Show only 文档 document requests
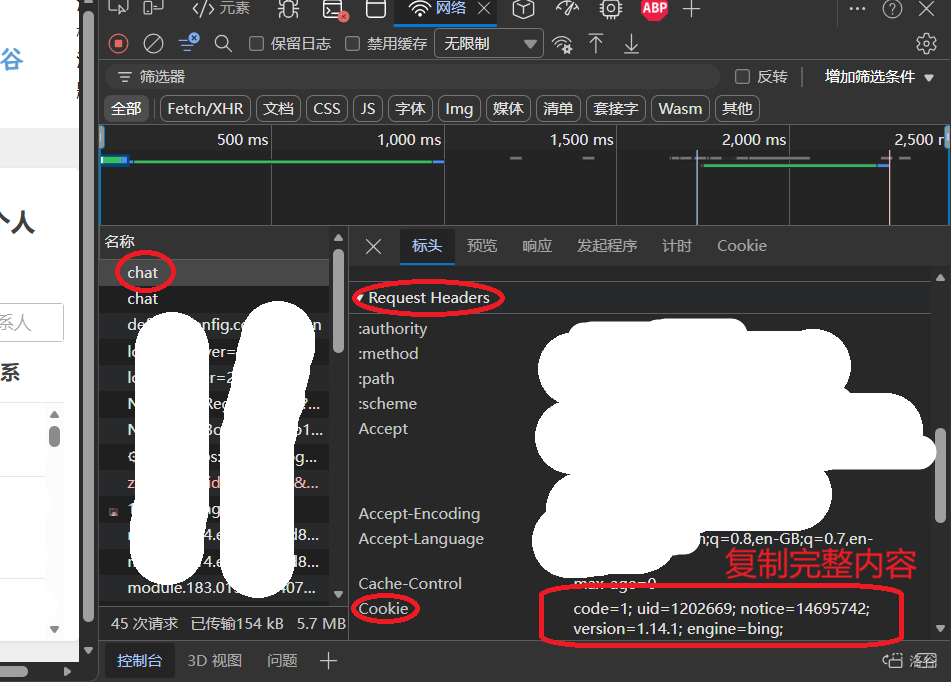 tap(278, 109)
